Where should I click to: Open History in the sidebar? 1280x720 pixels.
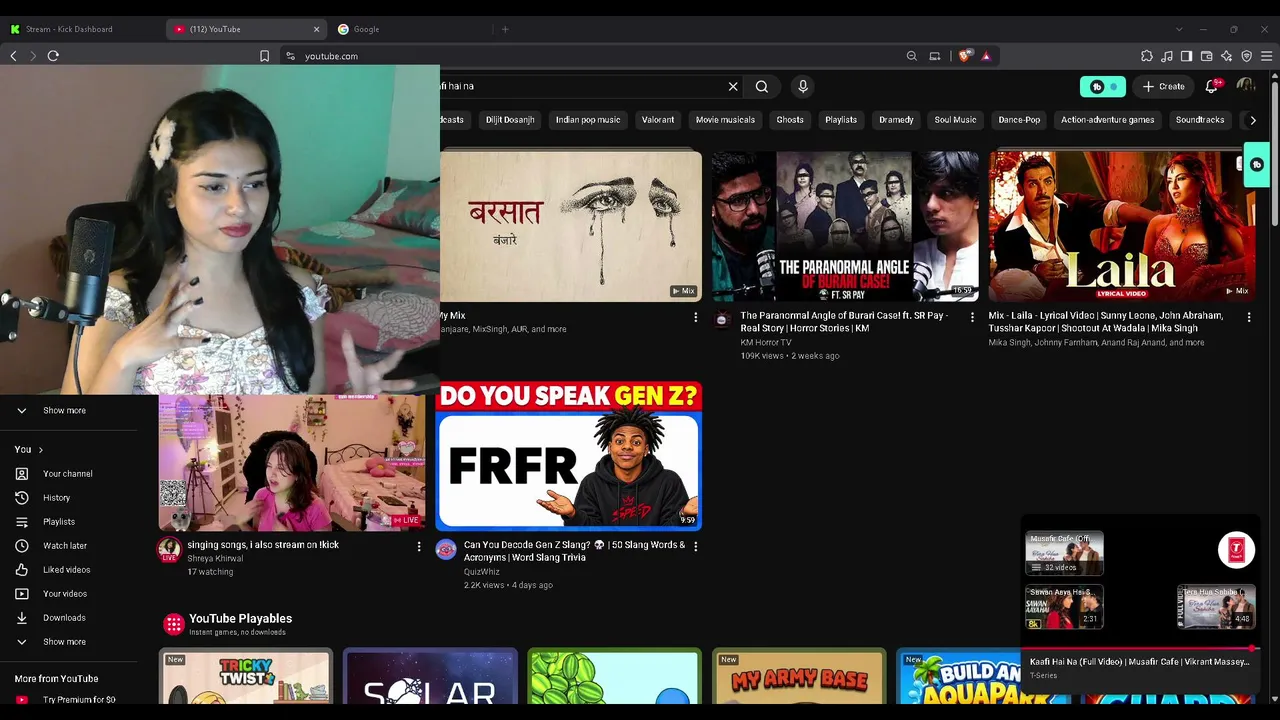57,498
